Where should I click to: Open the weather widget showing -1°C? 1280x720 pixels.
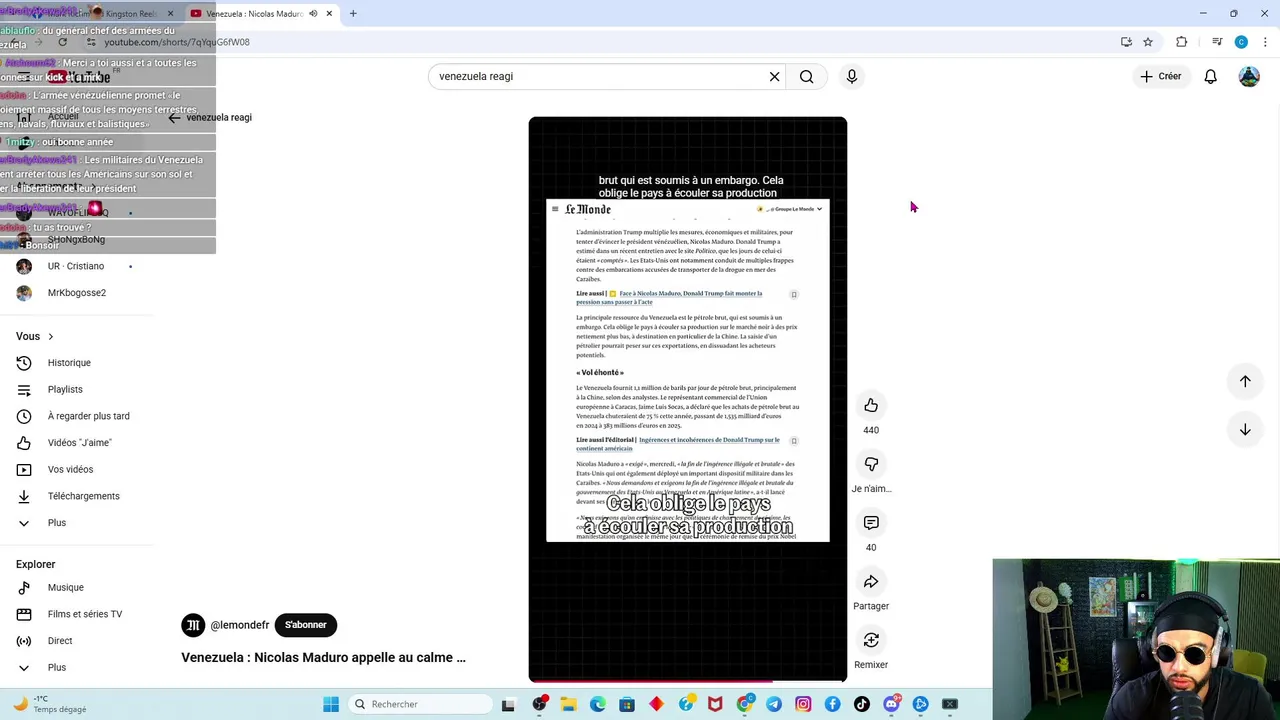[50, 704]
